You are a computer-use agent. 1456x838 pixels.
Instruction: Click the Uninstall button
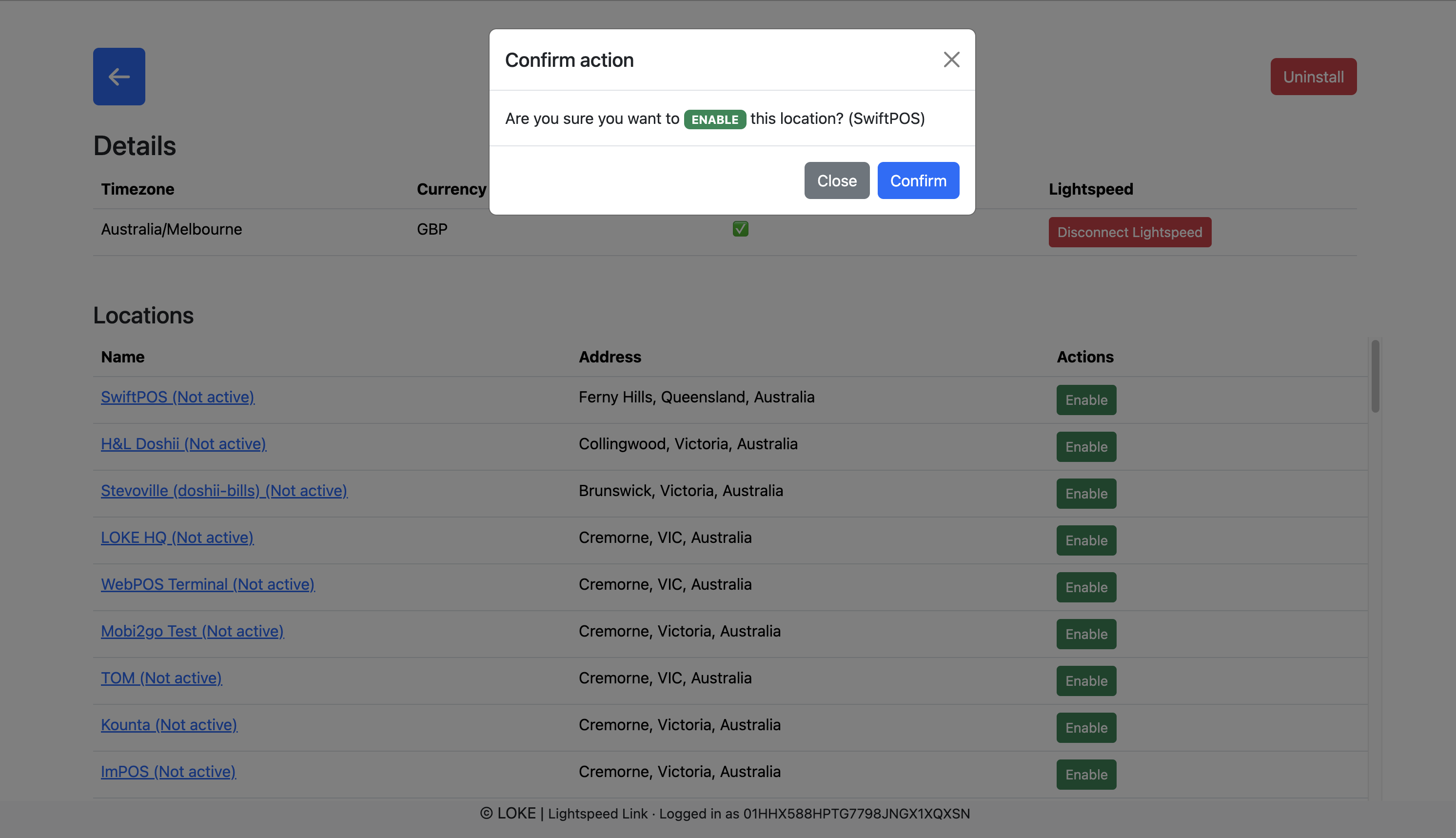coord(1313,77)
